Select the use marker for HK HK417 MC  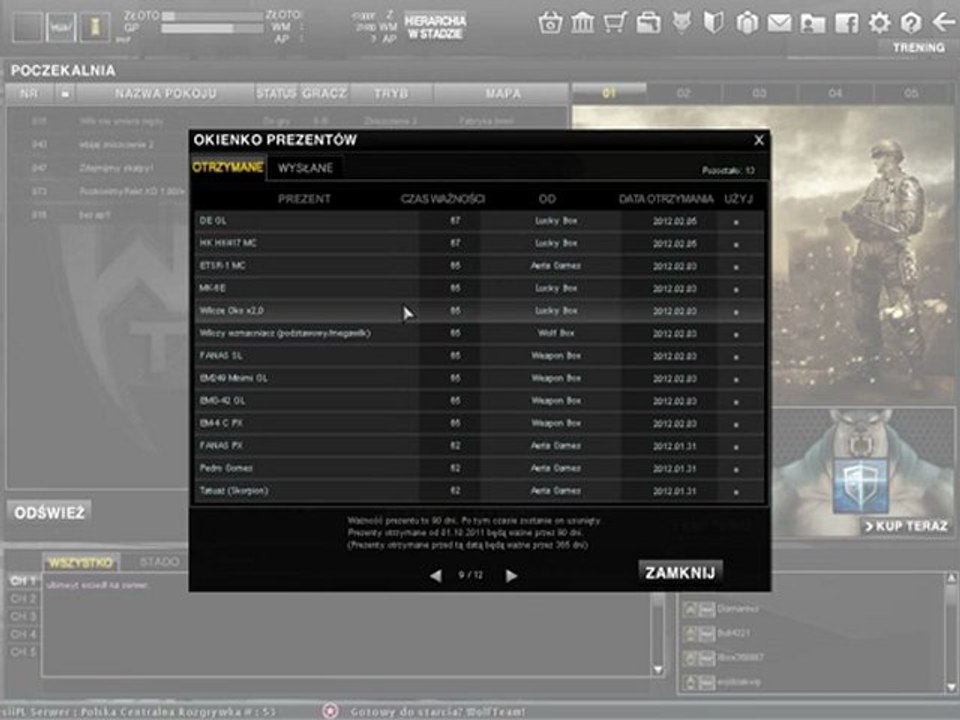tap(736, 244)
